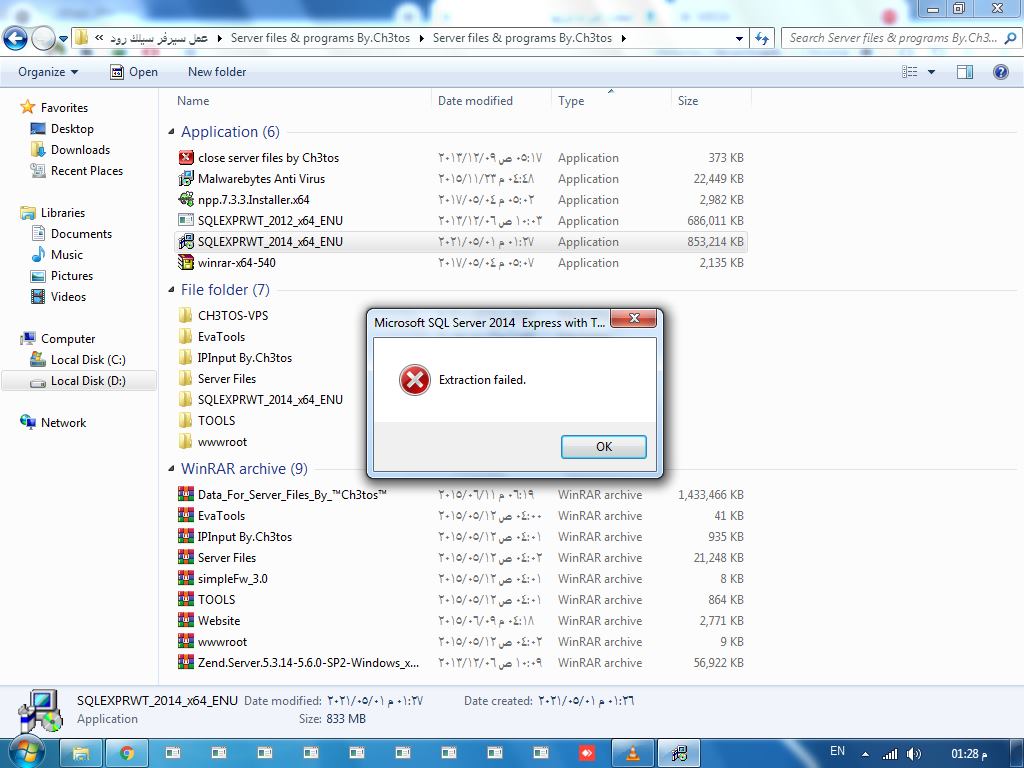
Task: Select the Website archive icon
Action: (x=186, y=620)
